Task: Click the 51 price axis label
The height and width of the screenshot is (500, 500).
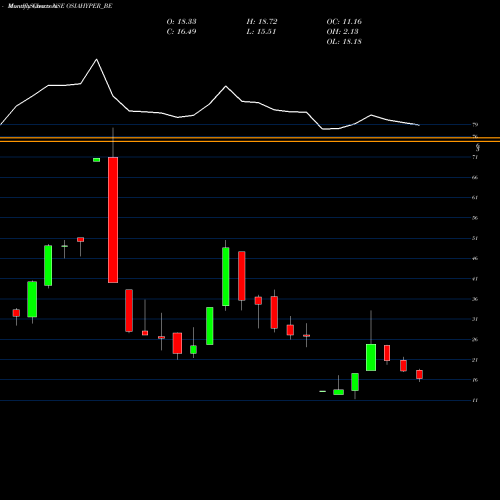Action: [475, 238]
